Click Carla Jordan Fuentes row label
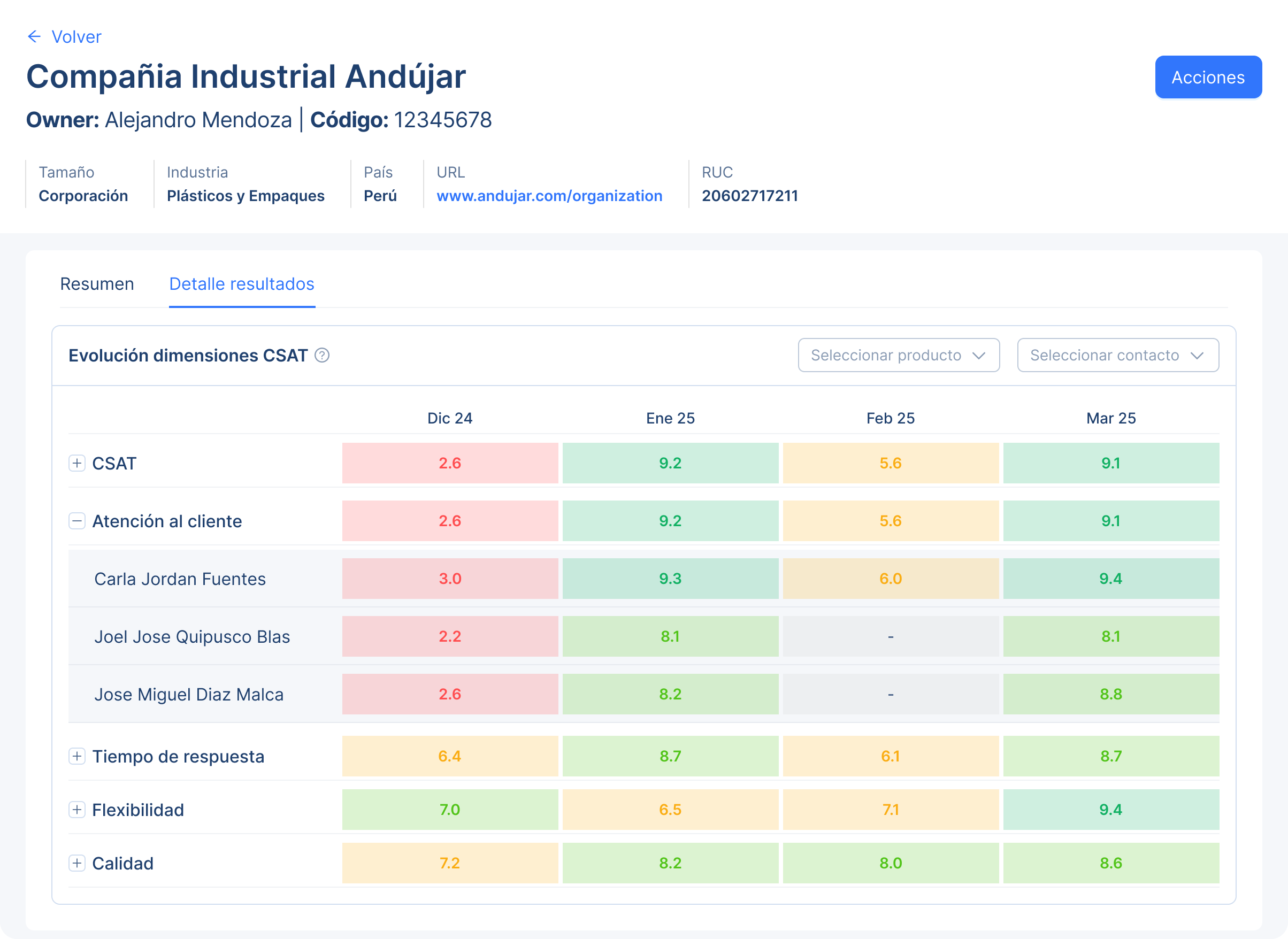The height and width of the screenshot is (939, 1288). (180, 579)
